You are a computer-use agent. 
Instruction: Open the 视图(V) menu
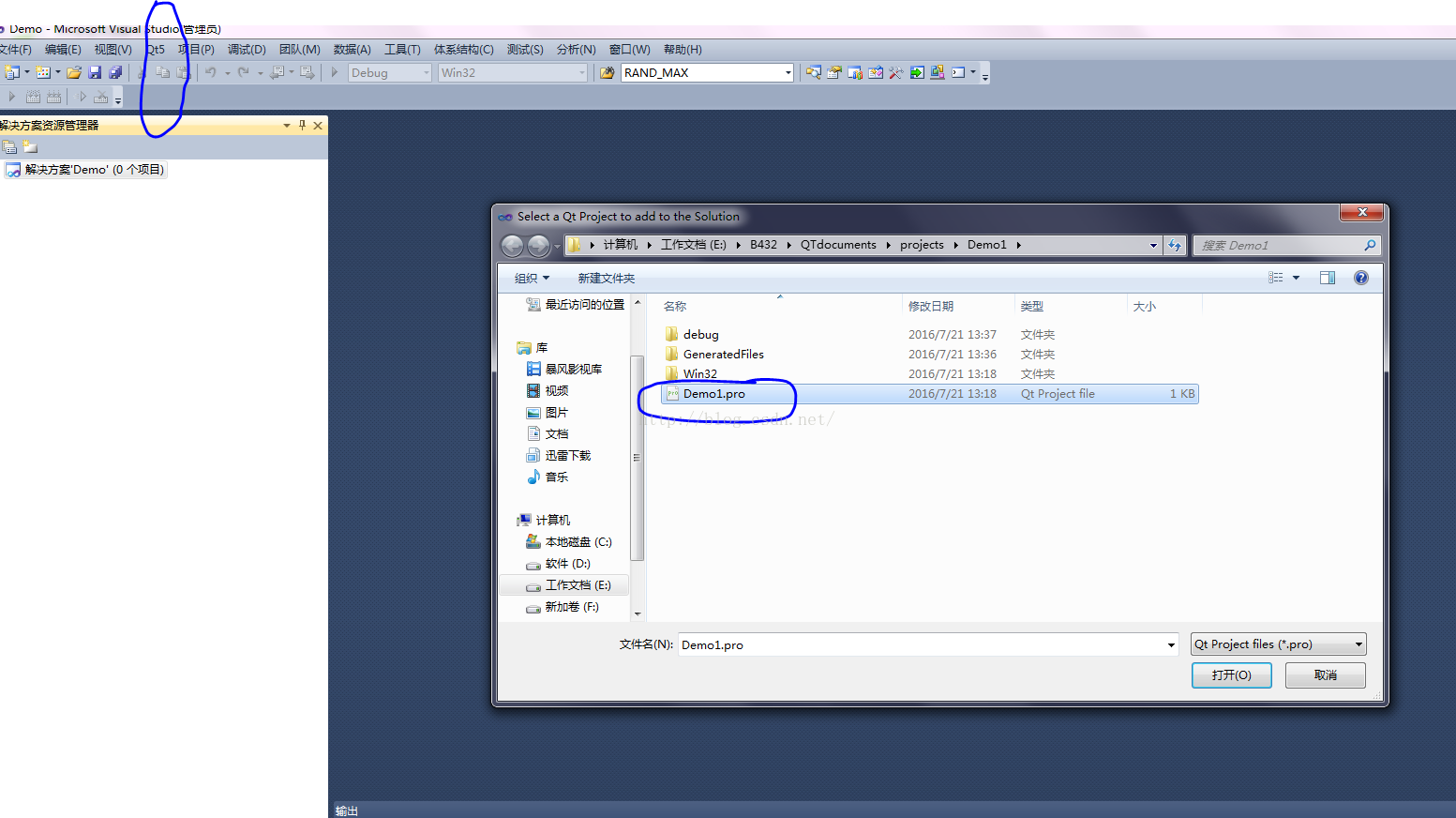pyautogui.click(x=113, y=50)
